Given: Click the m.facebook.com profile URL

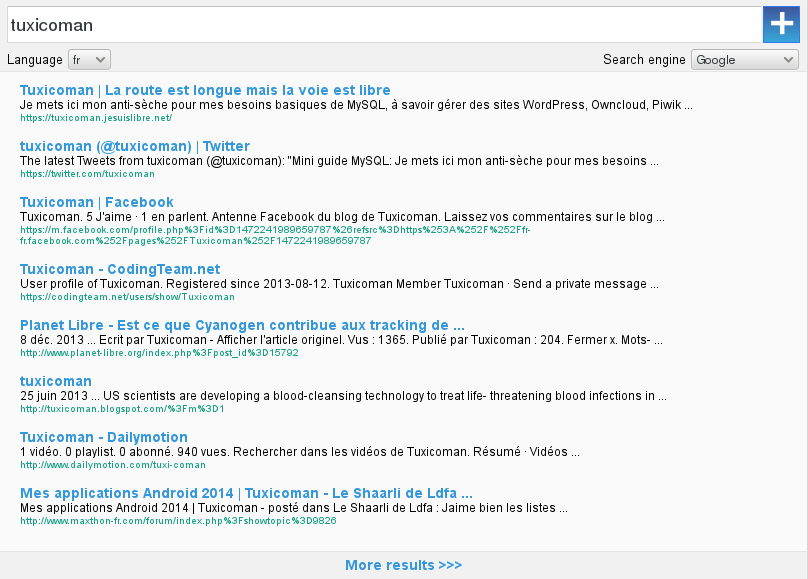Looking at the screenshot, I should coord(275,235).
